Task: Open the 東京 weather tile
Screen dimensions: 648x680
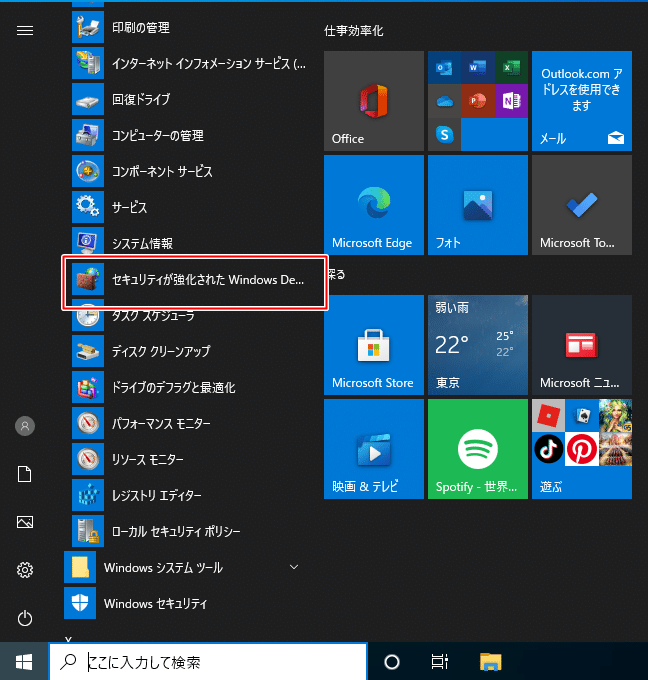Action: pyautogui.click(x=478, y=345)
